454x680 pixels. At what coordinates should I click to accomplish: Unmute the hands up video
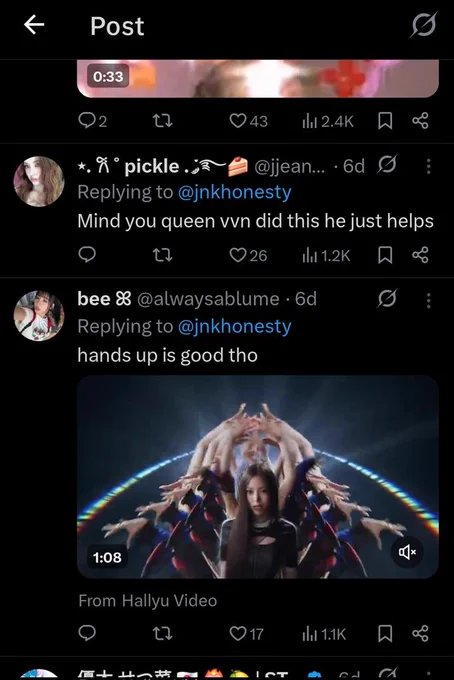[407, 552]
